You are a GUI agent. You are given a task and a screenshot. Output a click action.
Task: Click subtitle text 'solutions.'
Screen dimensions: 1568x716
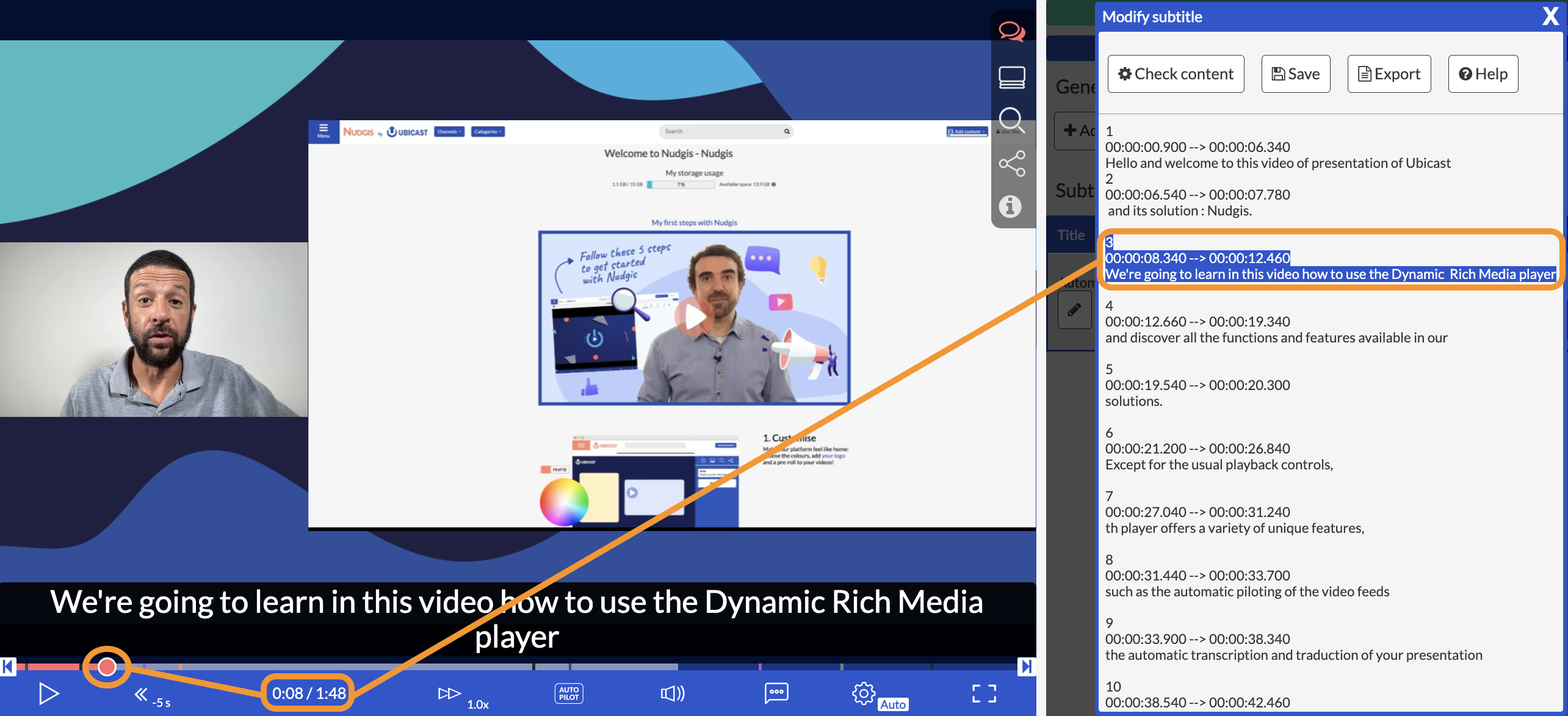(1133, 401)
